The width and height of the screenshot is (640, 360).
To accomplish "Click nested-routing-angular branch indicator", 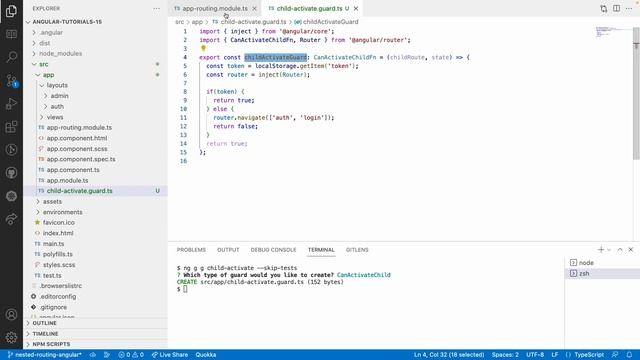I will 44,355.
